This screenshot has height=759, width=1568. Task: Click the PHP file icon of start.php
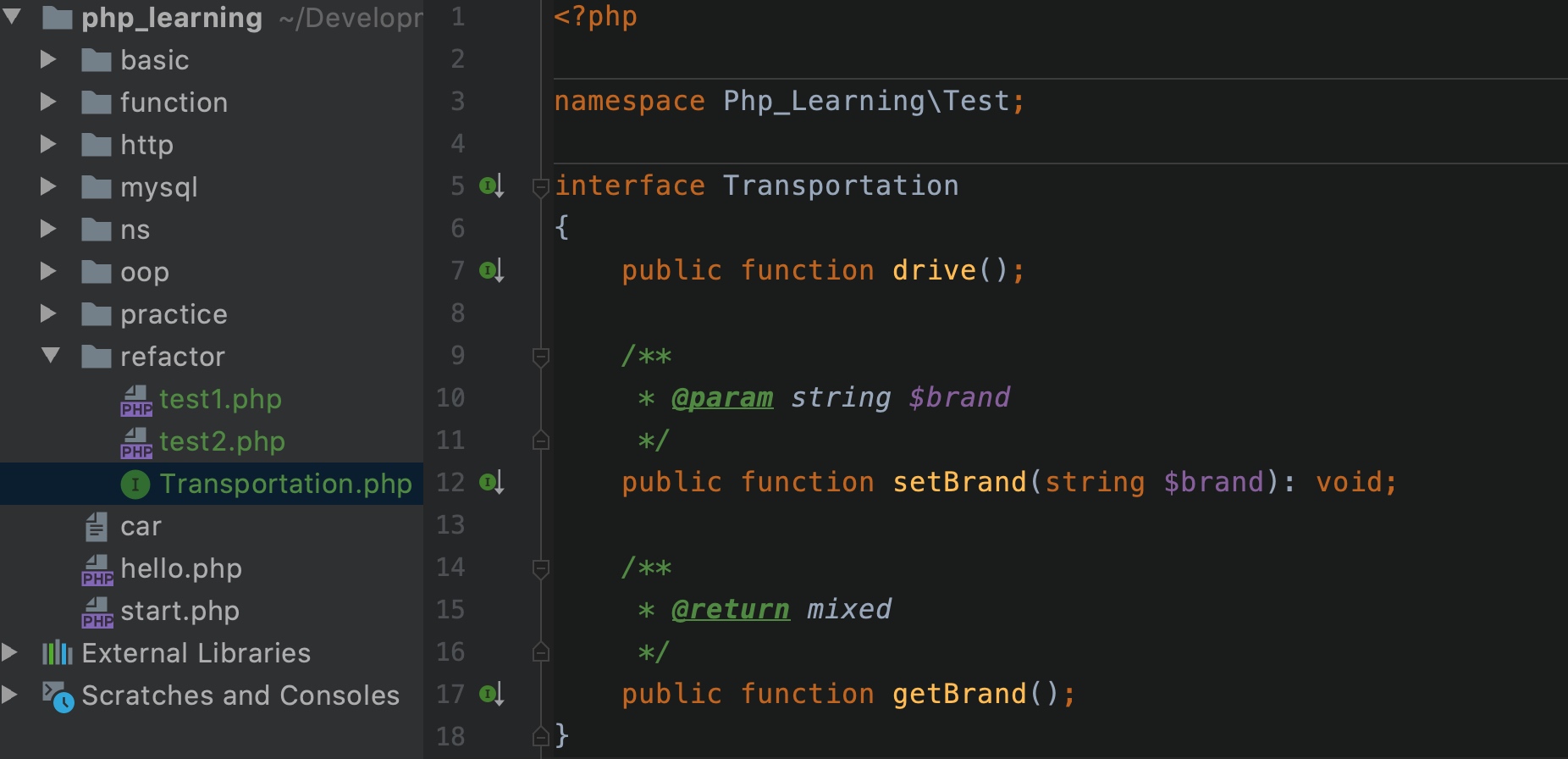[97, 612]
